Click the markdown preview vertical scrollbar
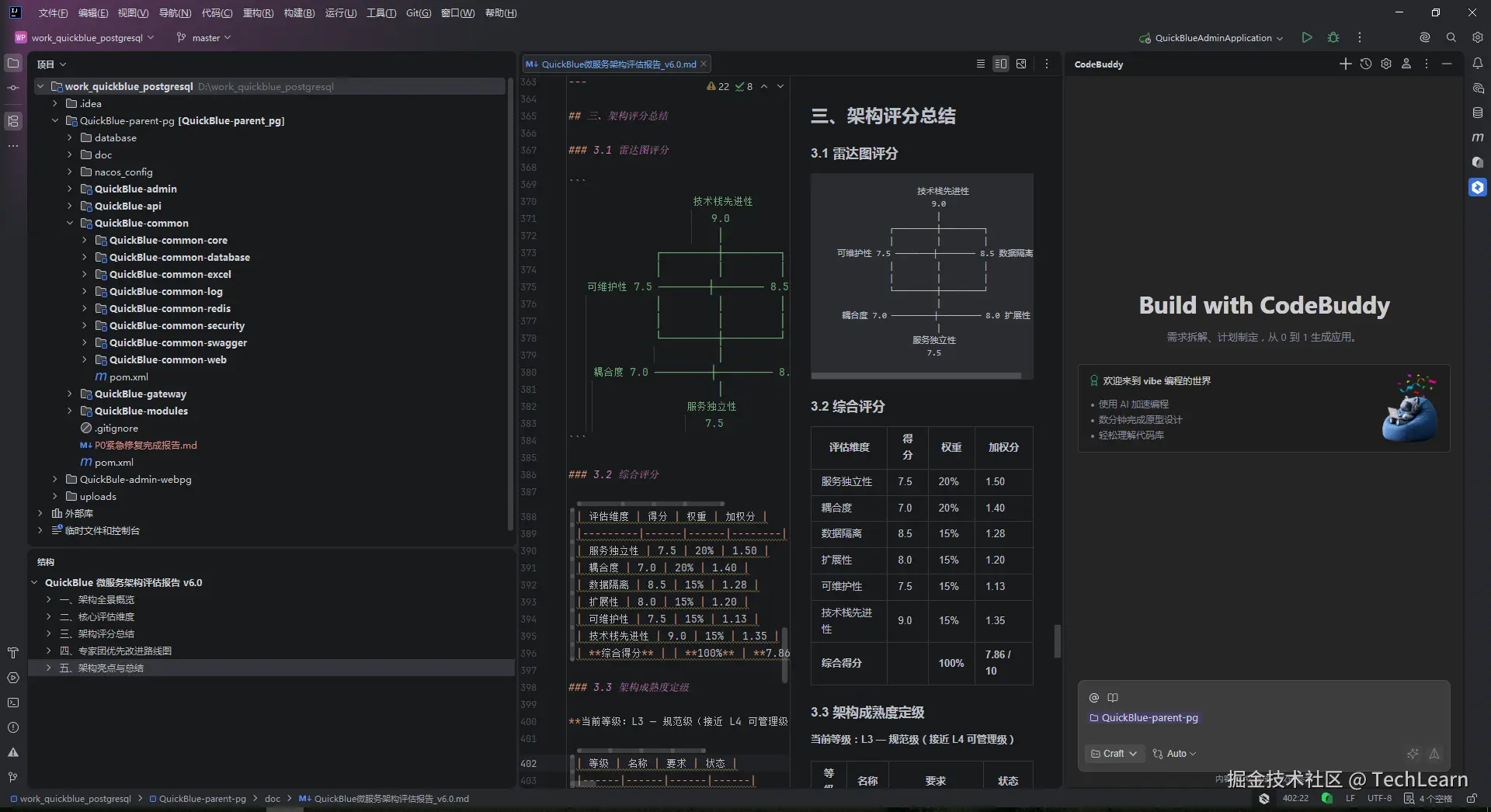 point(1057,642)
